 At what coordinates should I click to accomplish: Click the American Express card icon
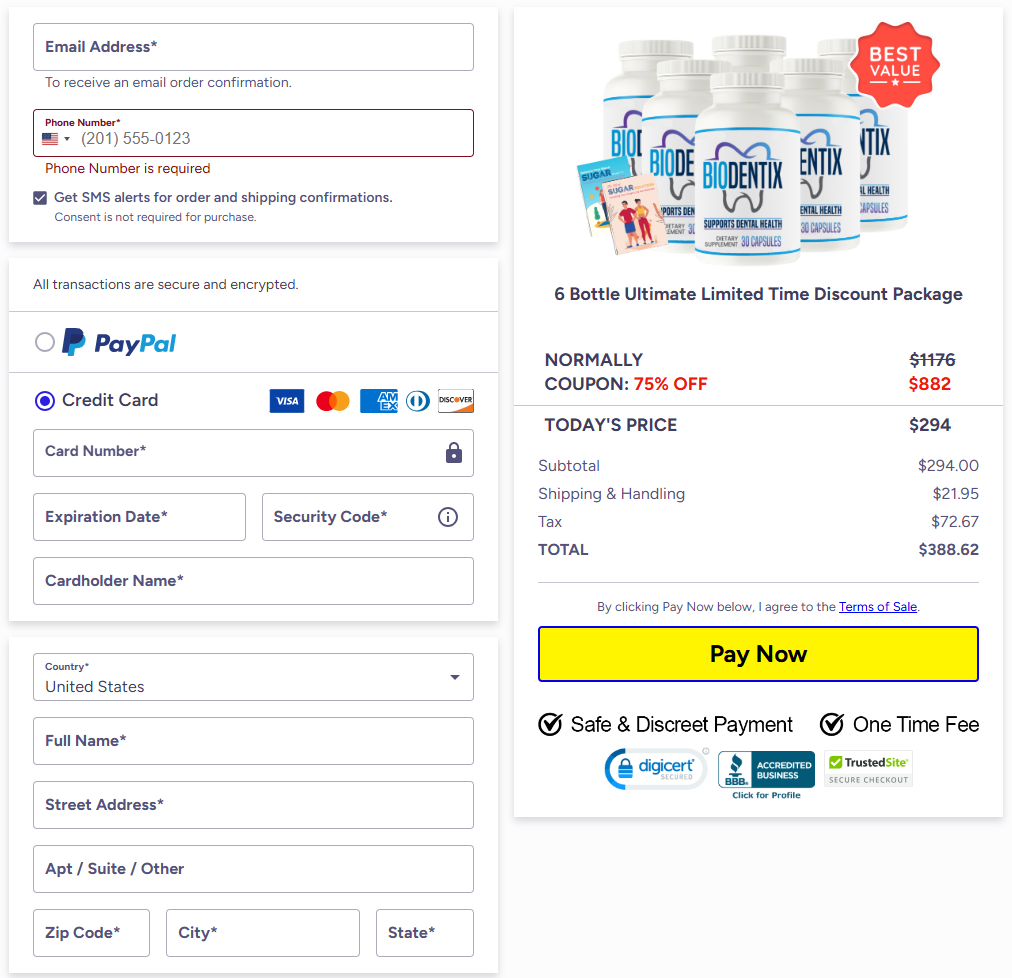(x=379, y=401)
